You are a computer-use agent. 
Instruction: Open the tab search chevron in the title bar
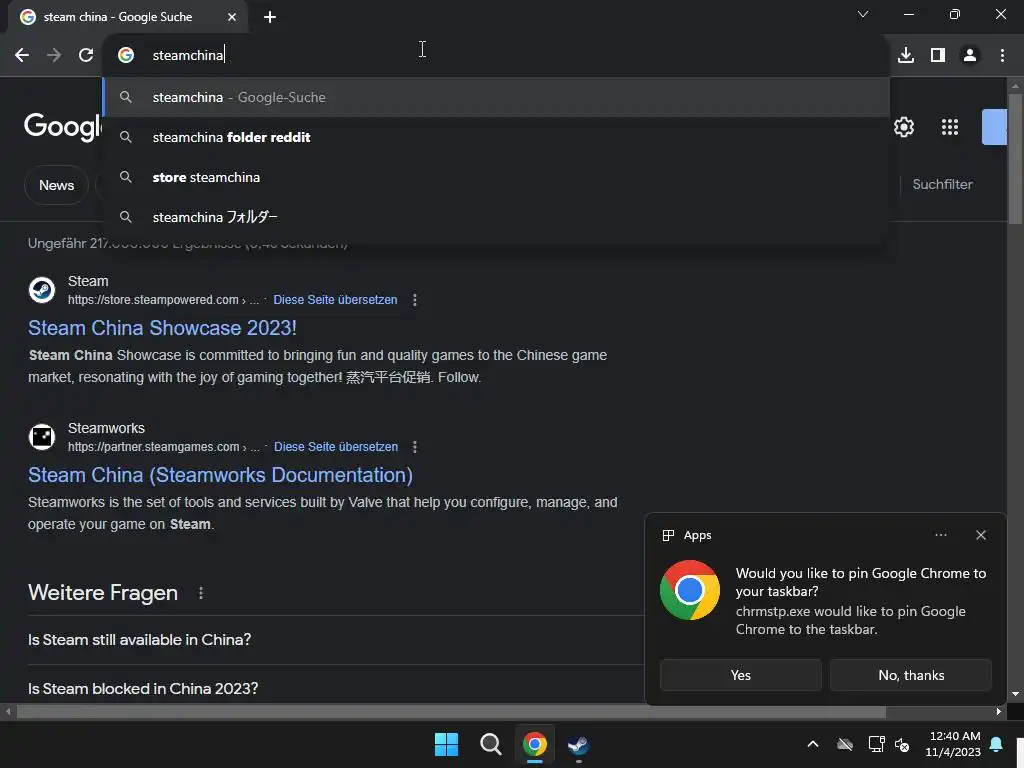(x=863, y=14)
